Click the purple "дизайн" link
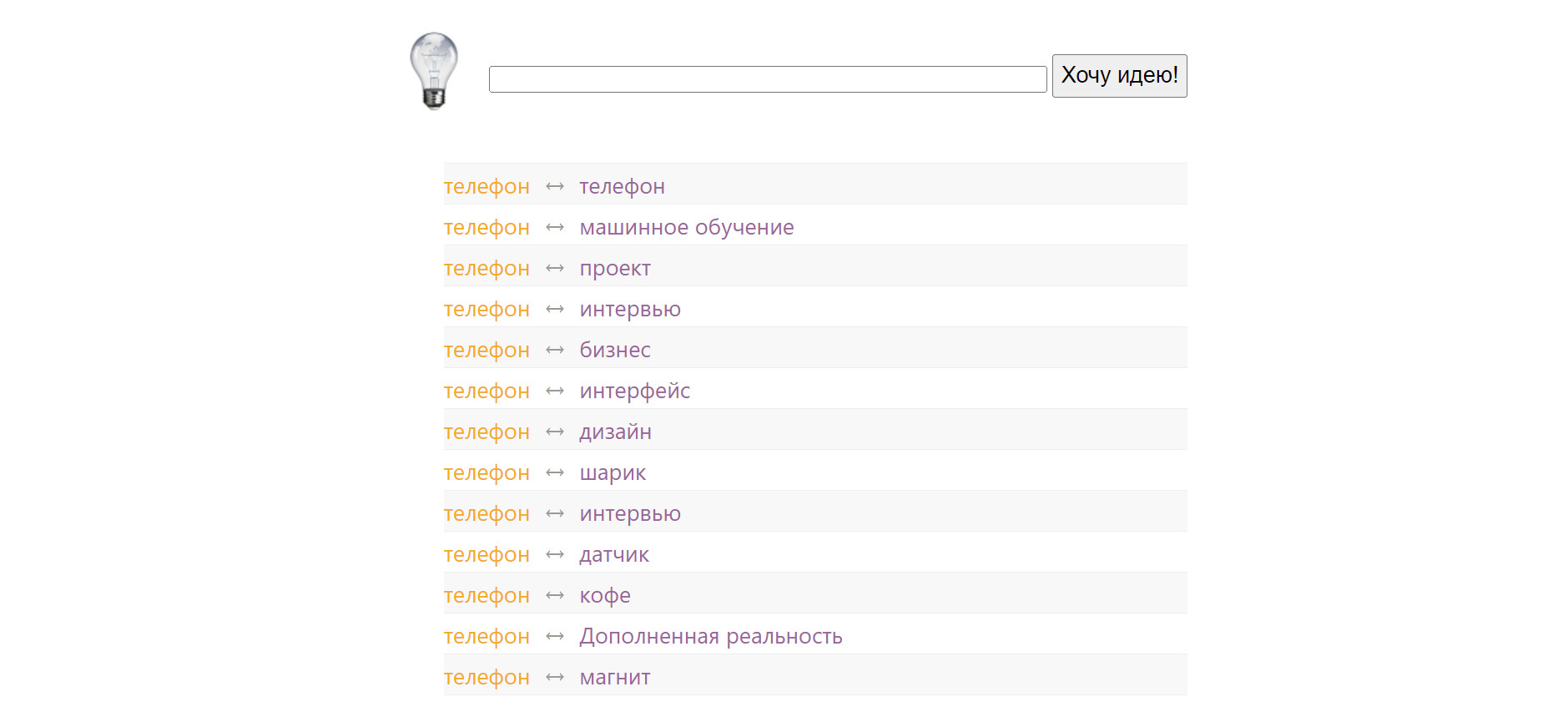This screenshot has width=1568, height=717. 615,432
